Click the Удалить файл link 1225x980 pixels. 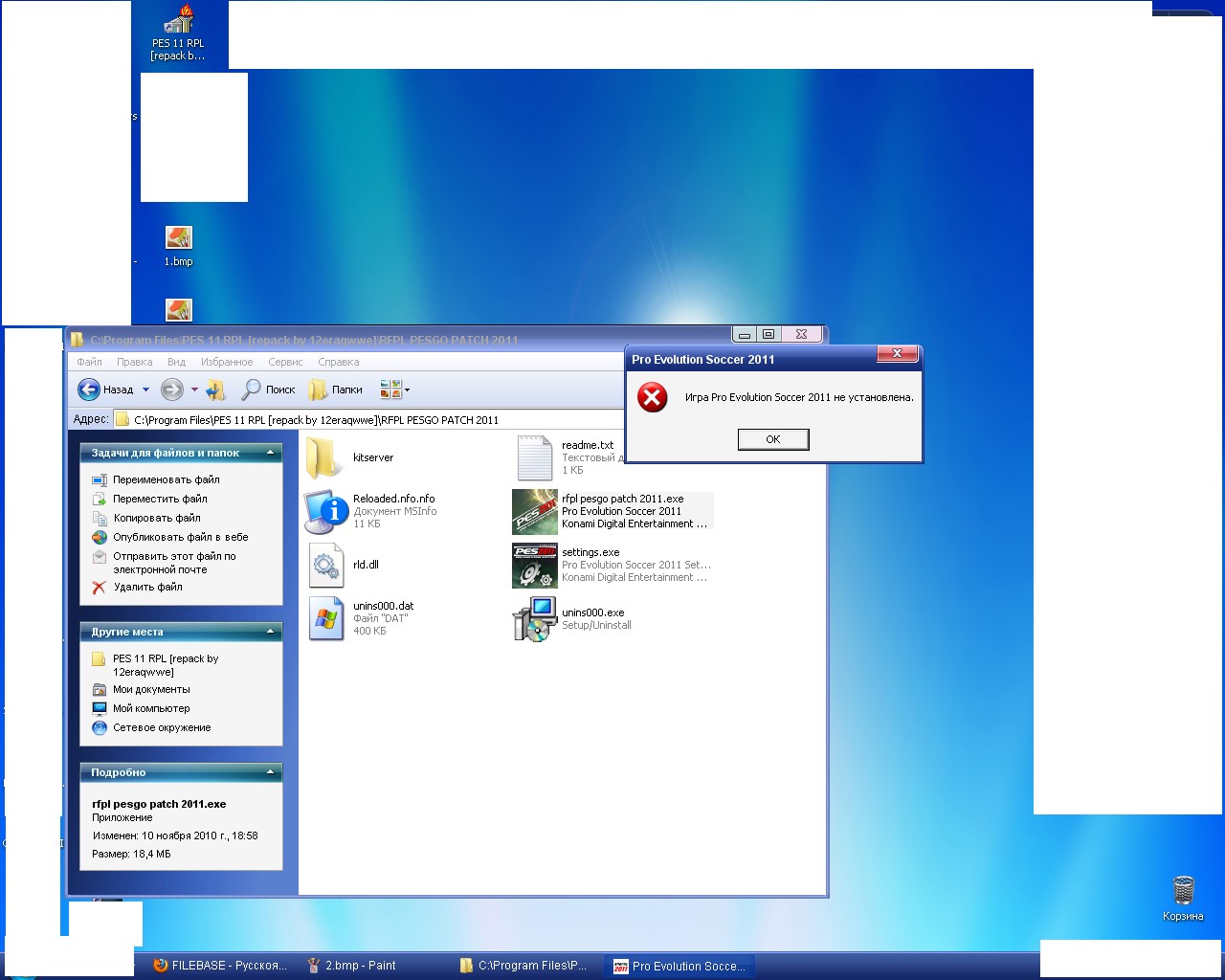tap(147, 587)
